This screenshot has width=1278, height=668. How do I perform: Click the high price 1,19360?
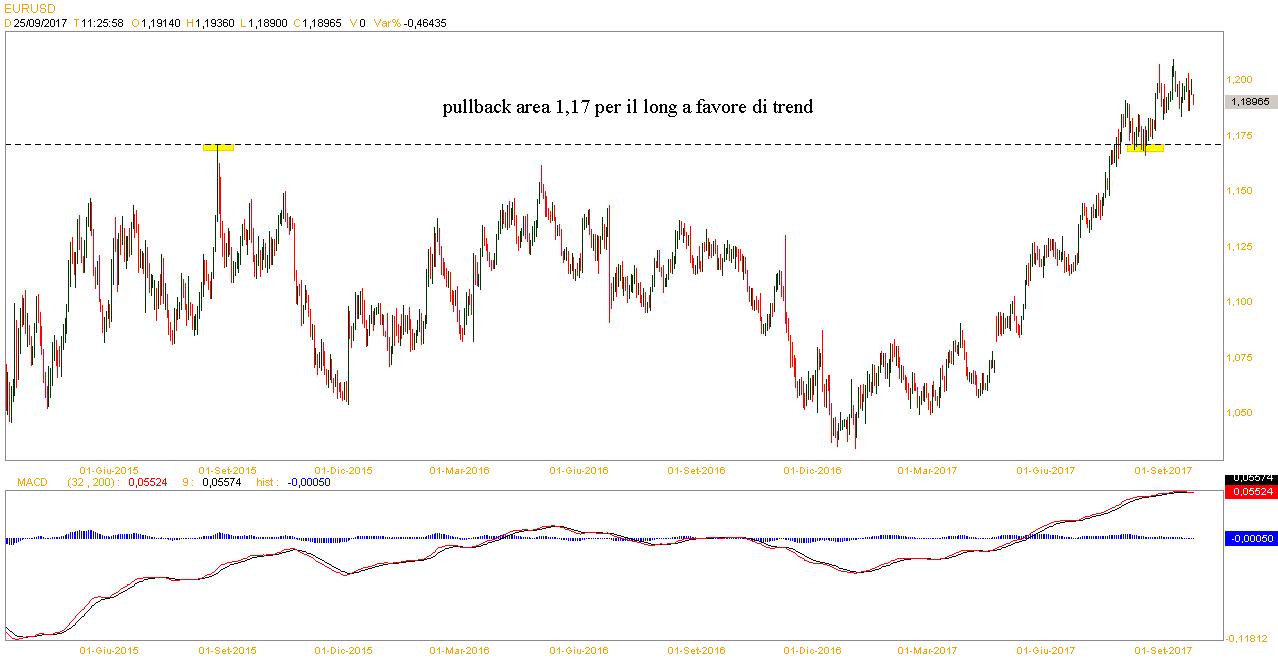[215, 23]
